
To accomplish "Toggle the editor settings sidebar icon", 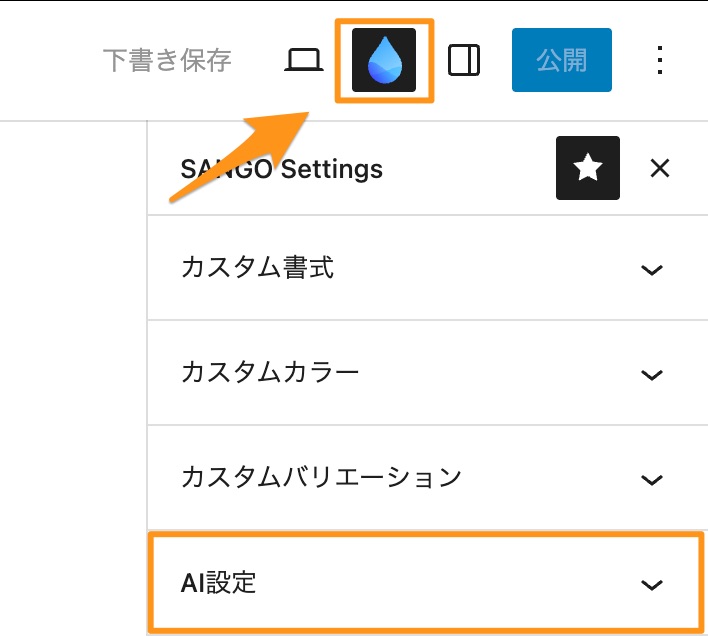I will 464,62.
